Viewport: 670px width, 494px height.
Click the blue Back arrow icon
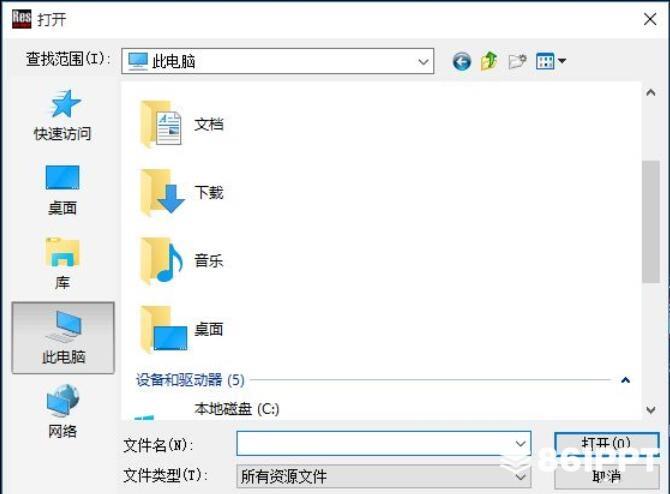461,62
